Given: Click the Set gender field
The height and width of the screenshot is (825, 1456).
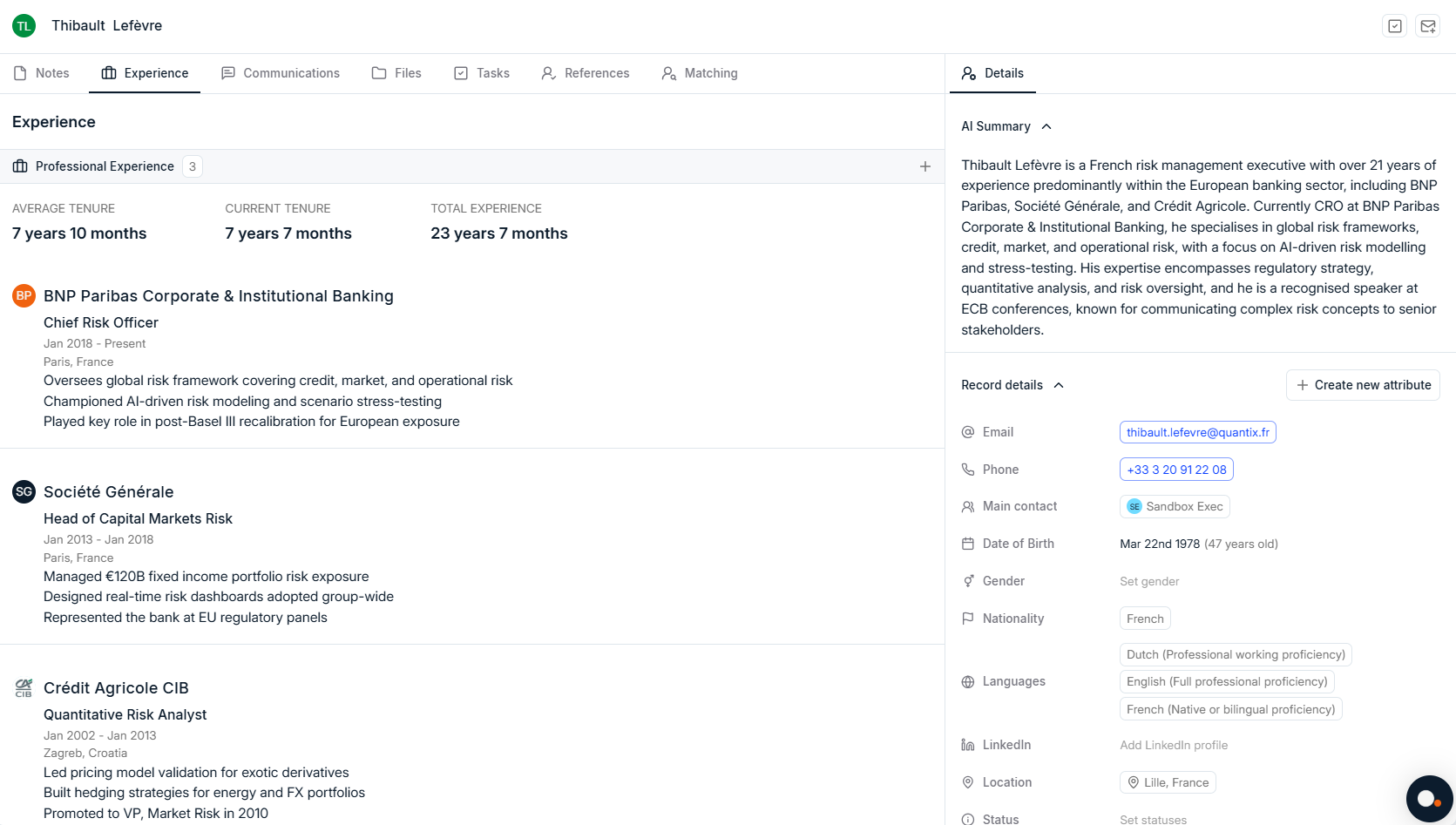Looking at the screenshot, I should [x=1148, y=580].
